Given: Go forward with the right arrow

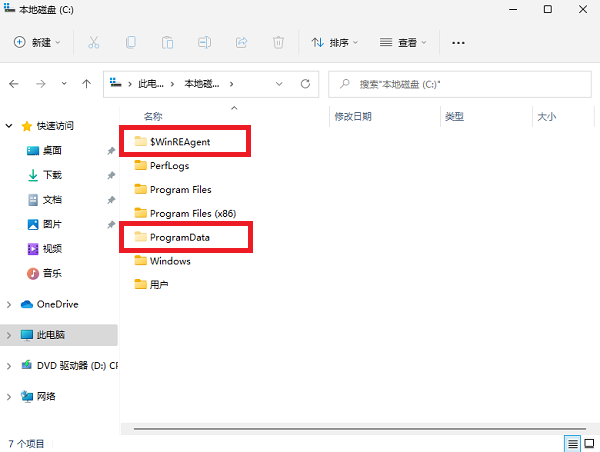Looking at the screenshot, I should tap(41, 84).
